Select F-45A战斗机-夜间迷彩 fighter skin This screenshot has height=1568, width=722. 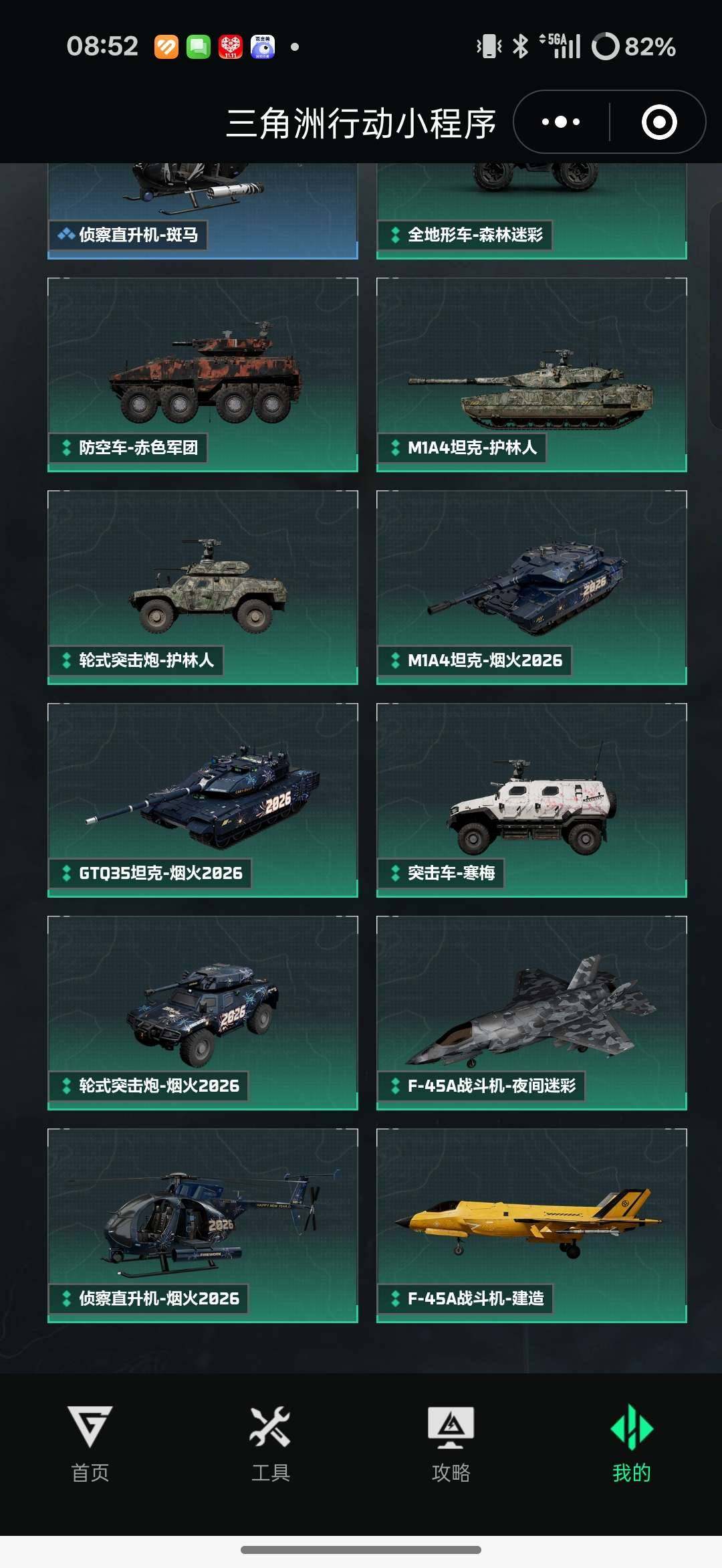[531, 1013]
